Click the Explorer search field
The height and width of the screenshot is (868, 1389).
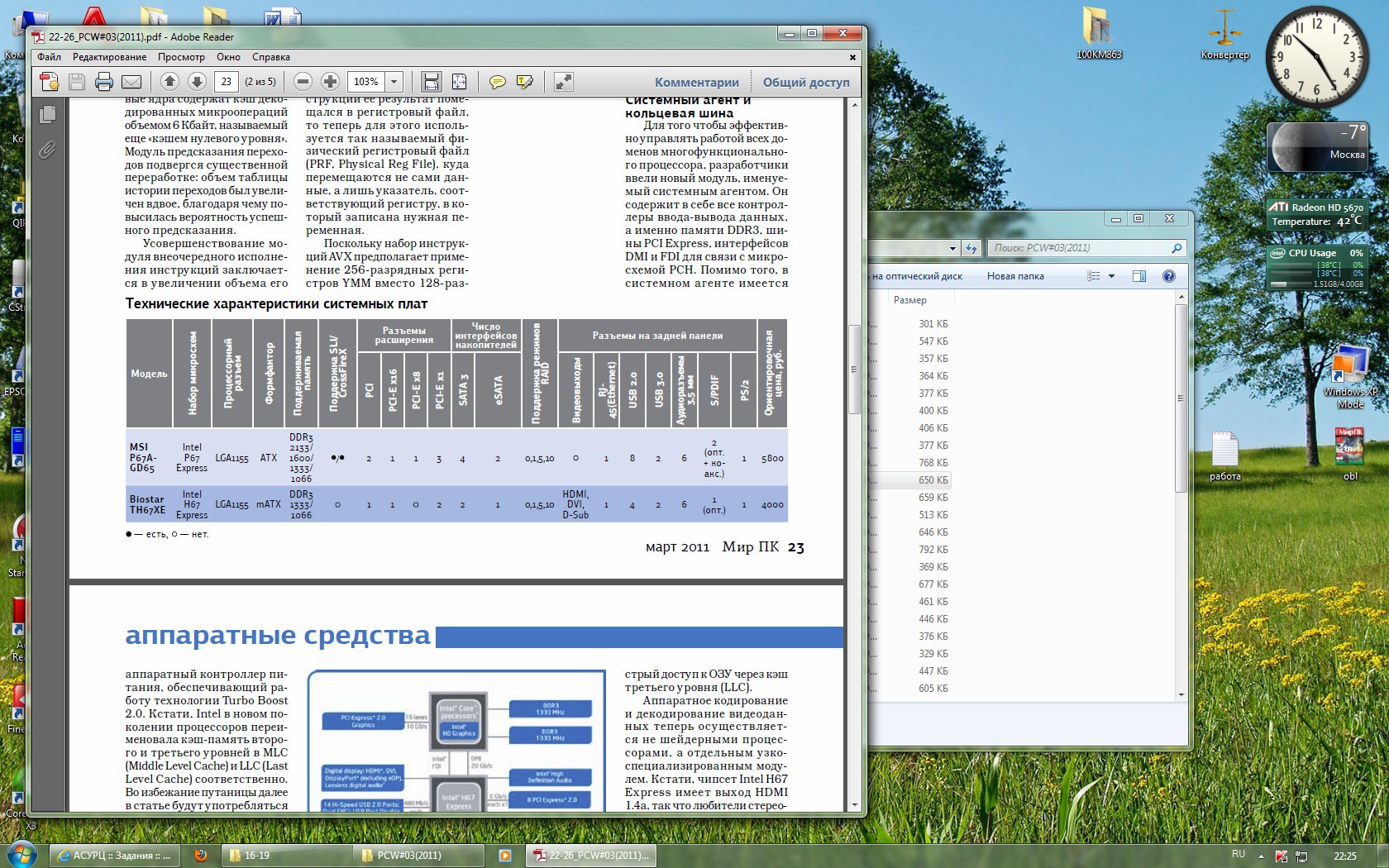click(1079, 248)
